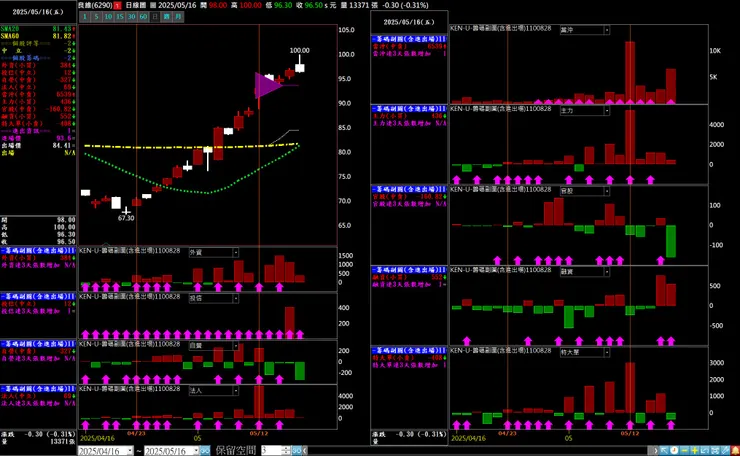
Task: Open the 特大單 indicator dropdown
Action: tap(606, 353)
